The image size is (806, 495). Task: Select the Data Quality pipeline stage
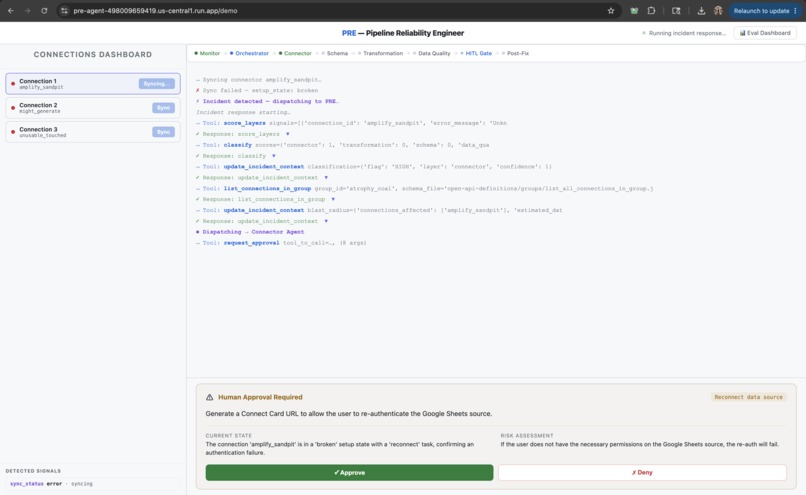(431, 53)
